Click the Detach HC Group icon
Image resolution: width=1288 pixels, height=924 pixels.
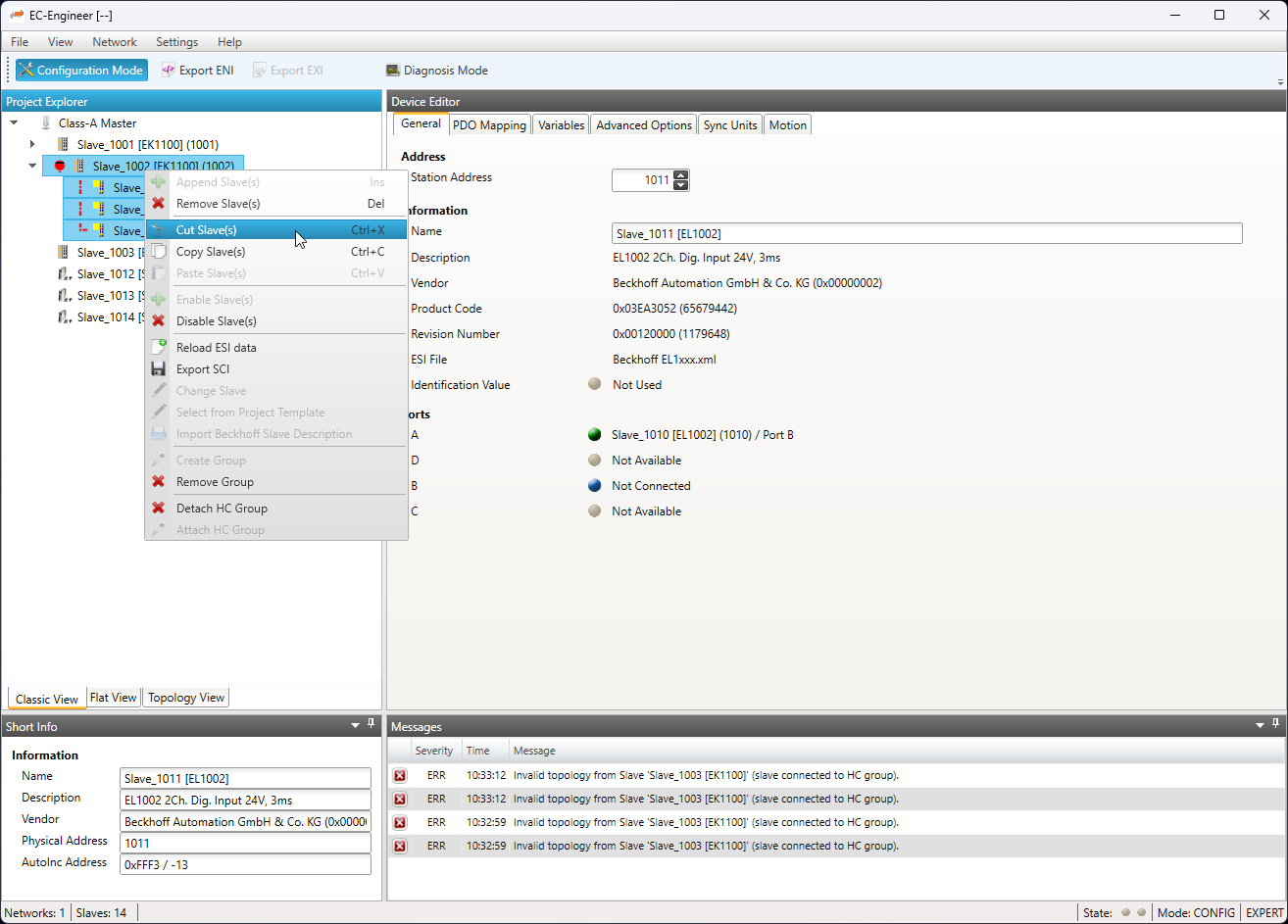tap(158, 509)
